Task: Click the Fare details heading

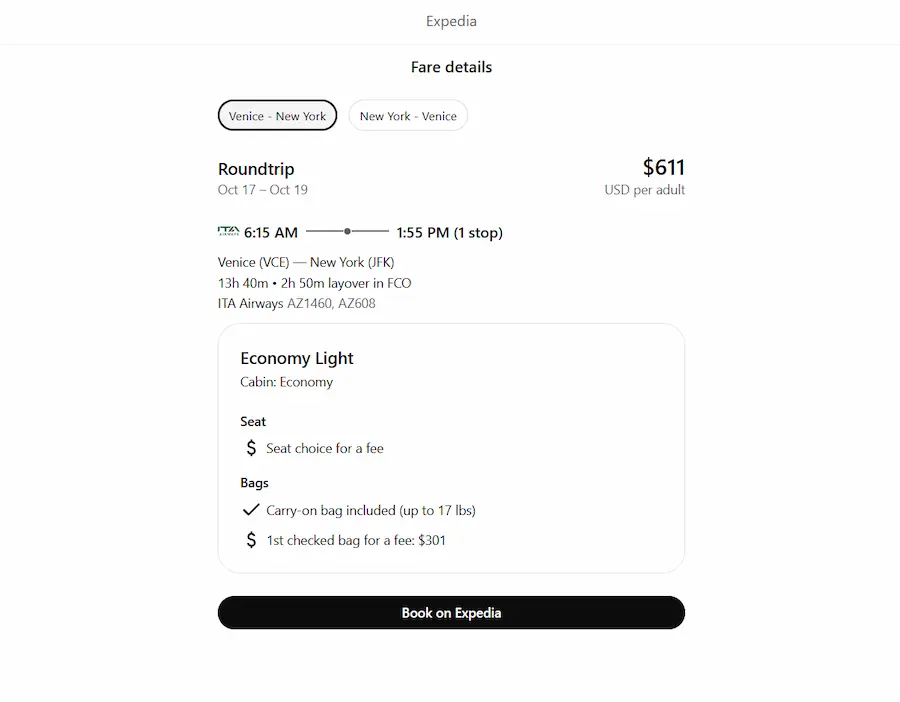Action: 451,67
